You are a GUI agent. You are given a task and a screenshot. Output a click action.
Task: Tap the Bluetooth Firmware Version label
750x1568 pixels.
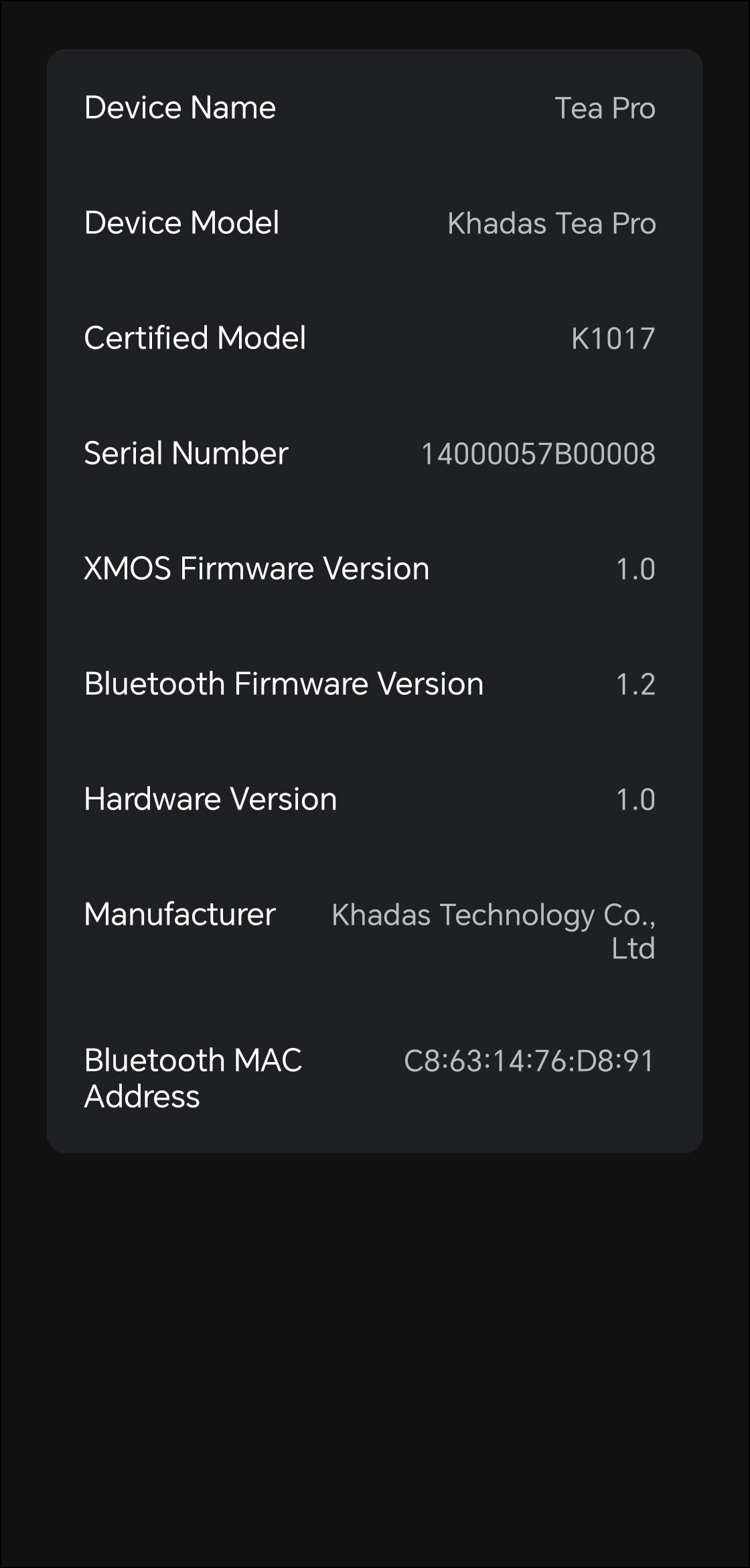click(x=284, y=684)
